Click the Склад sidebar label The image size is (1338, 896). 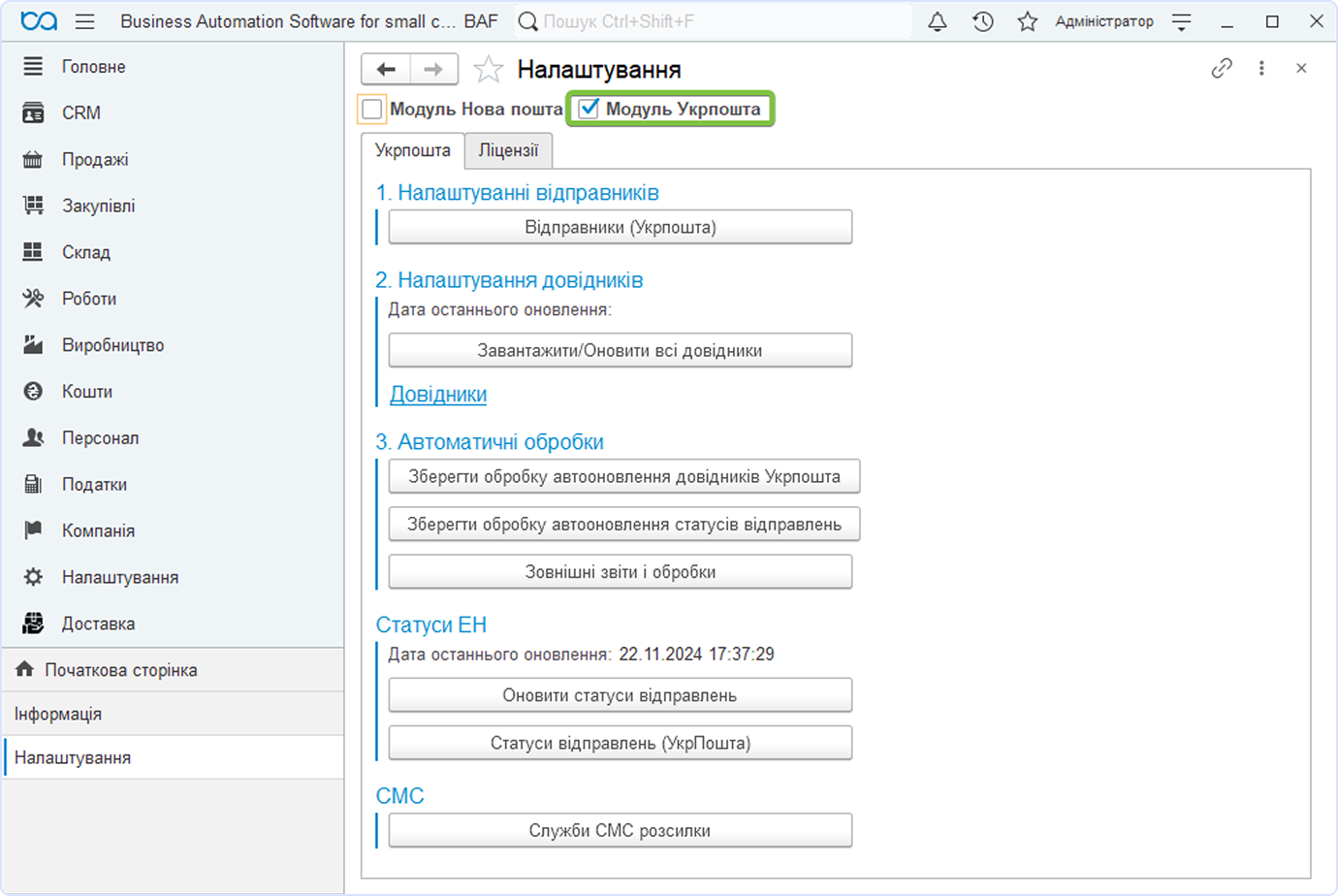pos(86,252)
